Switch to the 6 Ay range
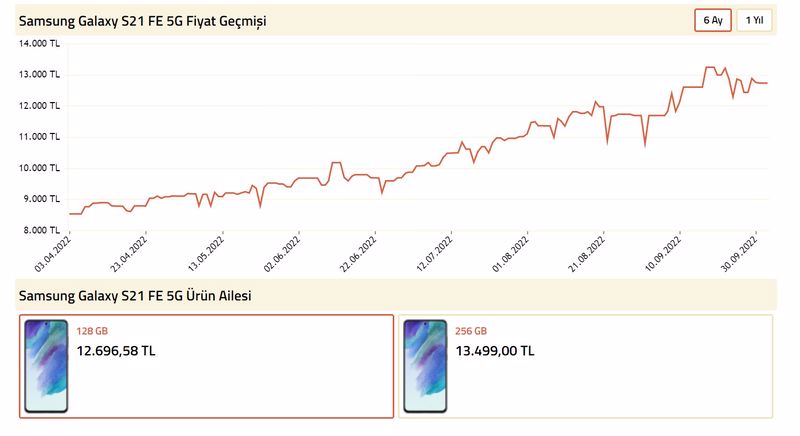The image size is (800, 436). [713, 20]
